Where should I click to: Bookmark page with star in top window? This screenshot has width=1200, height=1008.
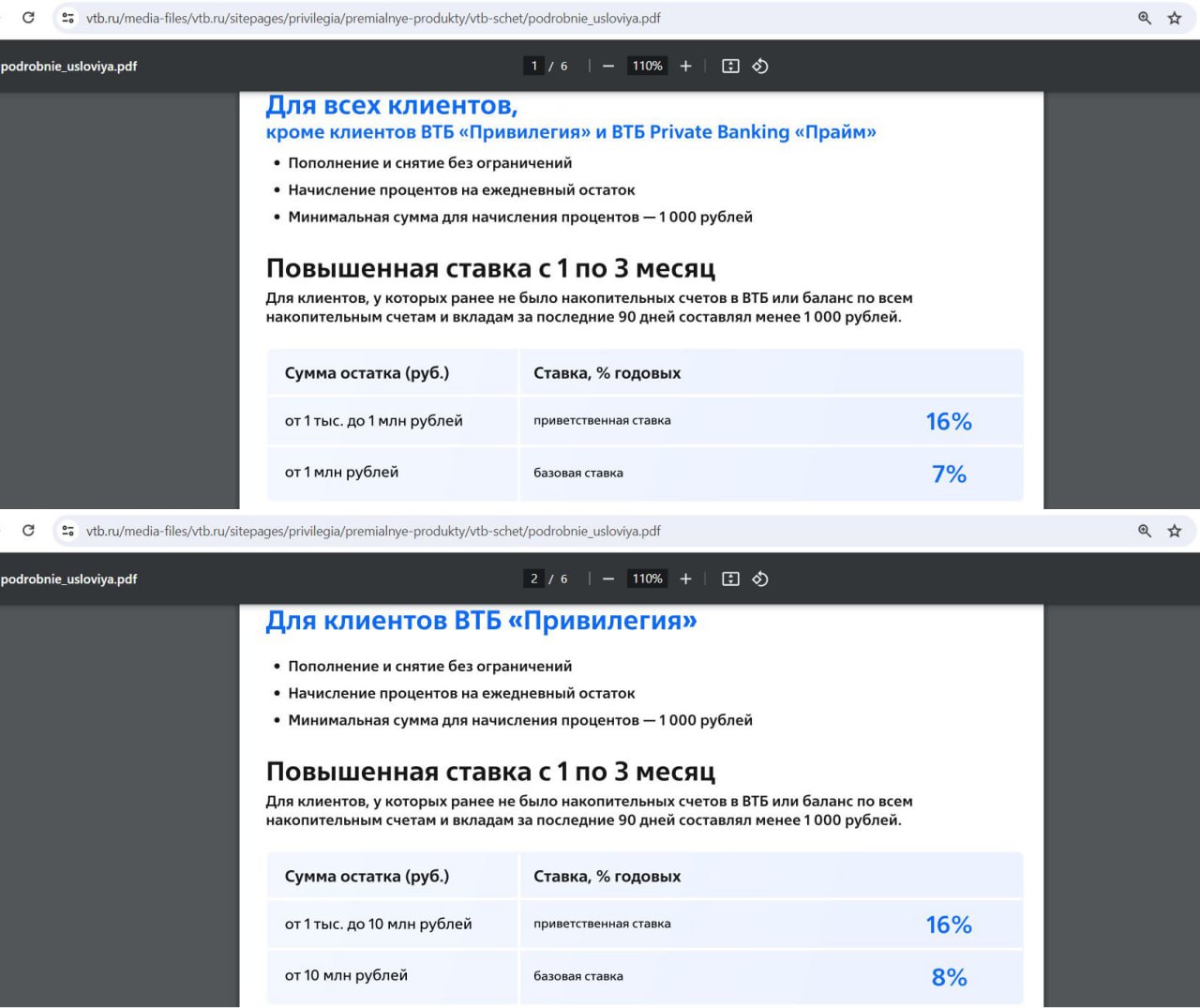click(x=1175, y=18)
